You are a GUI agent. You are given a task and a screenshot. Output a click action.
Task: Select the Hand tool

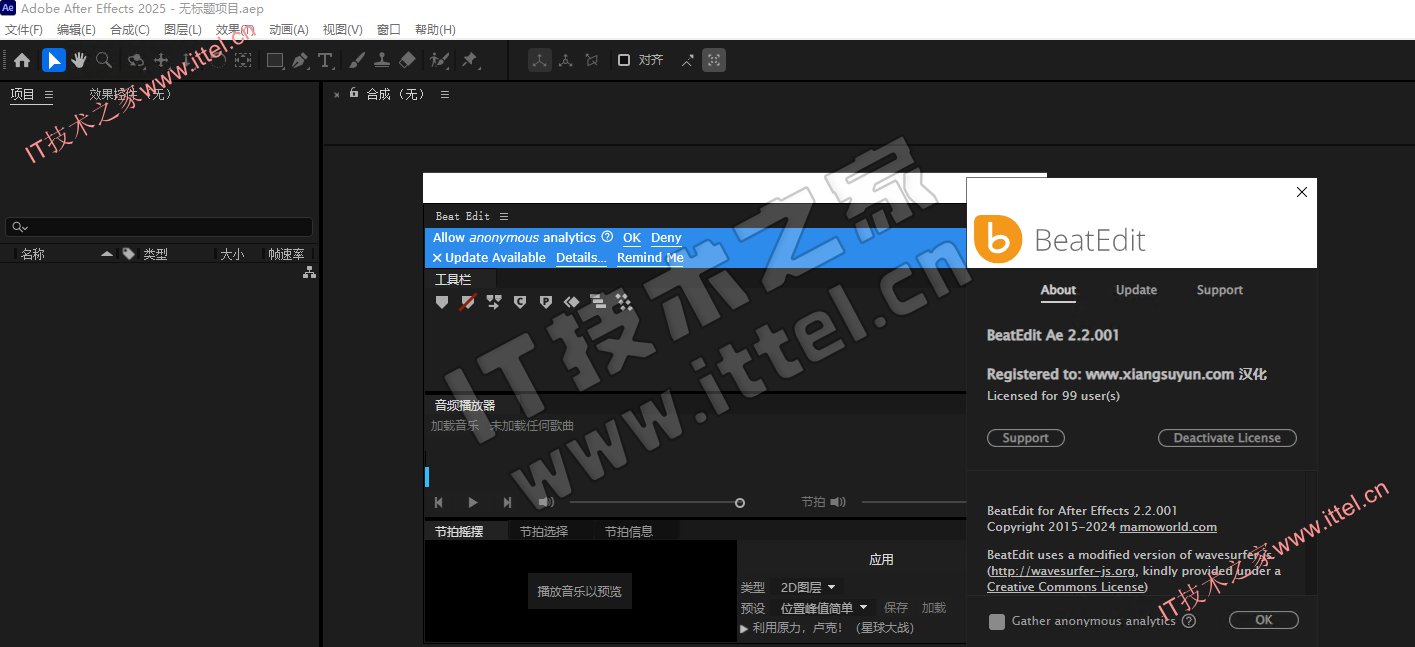coord(79,60)
